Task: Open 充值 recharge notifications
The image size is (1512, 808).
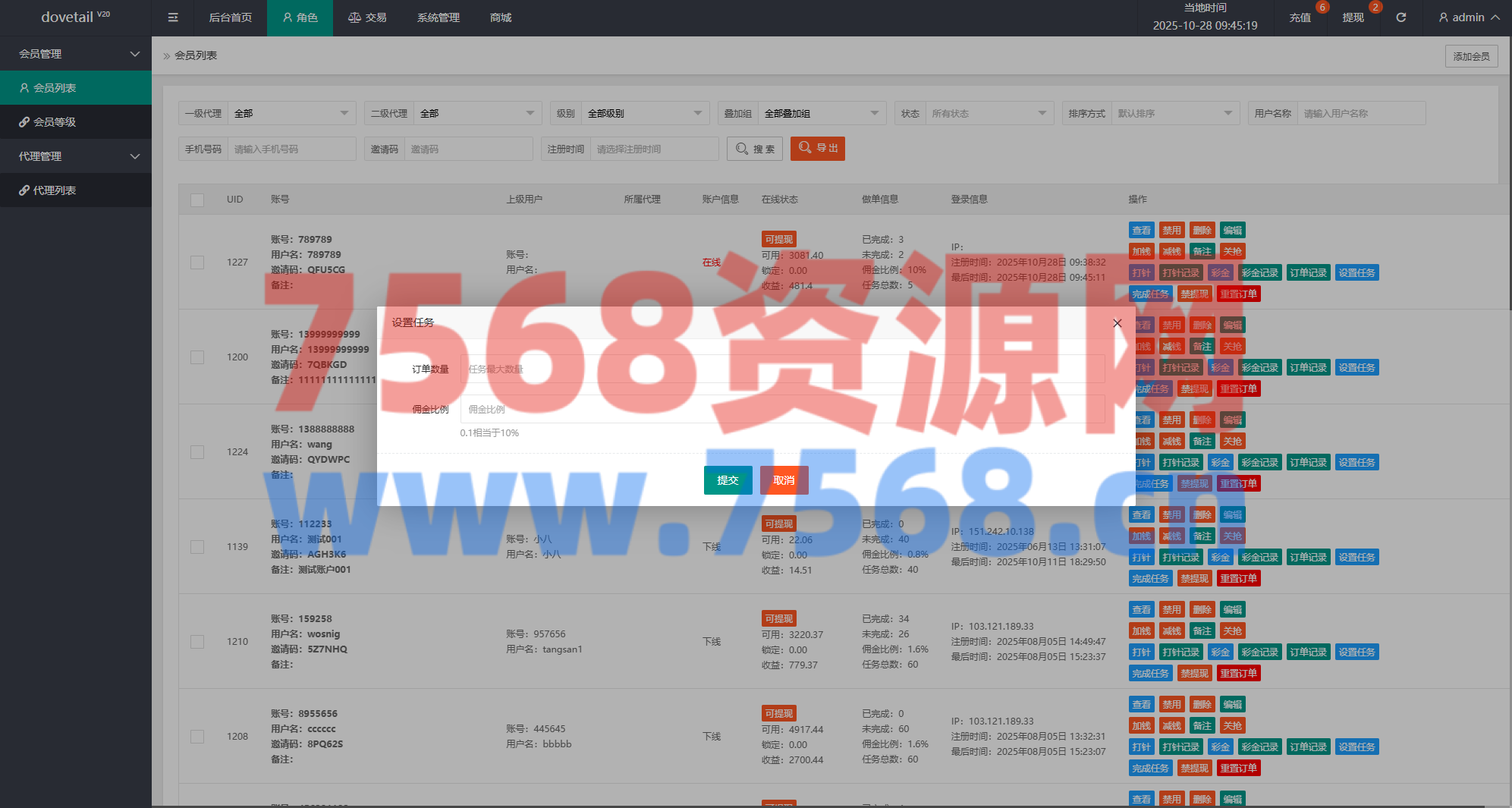Action: click(x=1300, y=17)
